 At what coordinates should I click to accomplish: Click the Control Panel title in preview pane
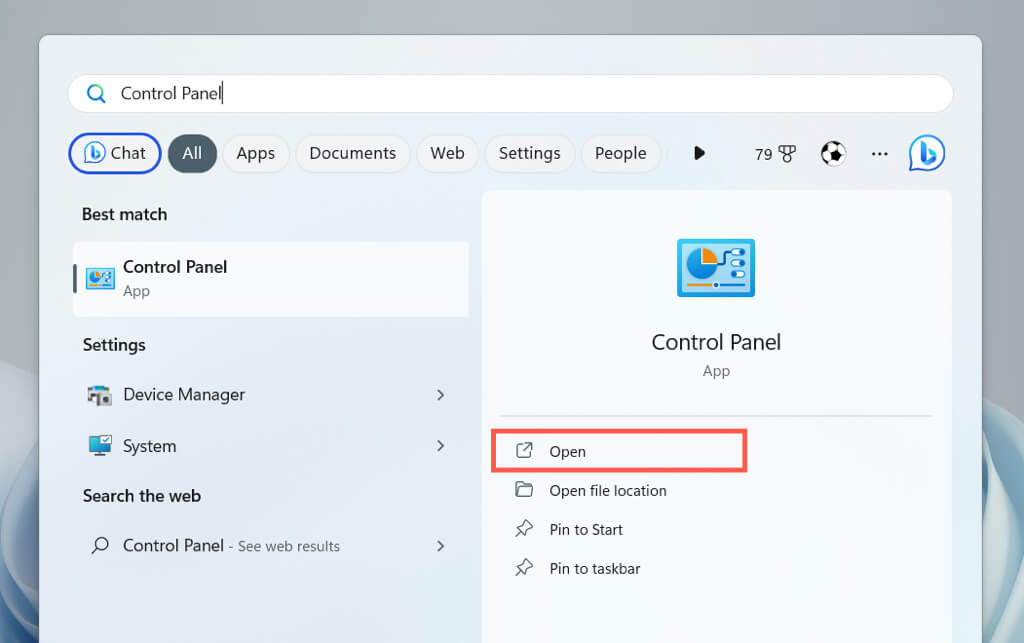[716, 342]
